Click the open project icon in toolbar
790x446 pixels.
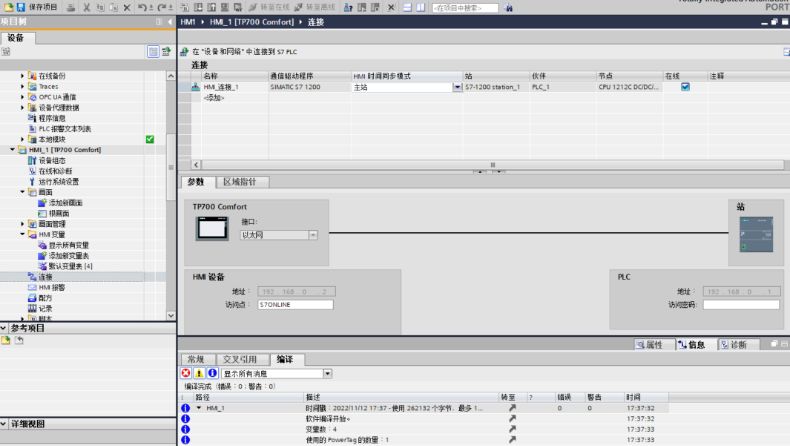[x=9, y=7]
